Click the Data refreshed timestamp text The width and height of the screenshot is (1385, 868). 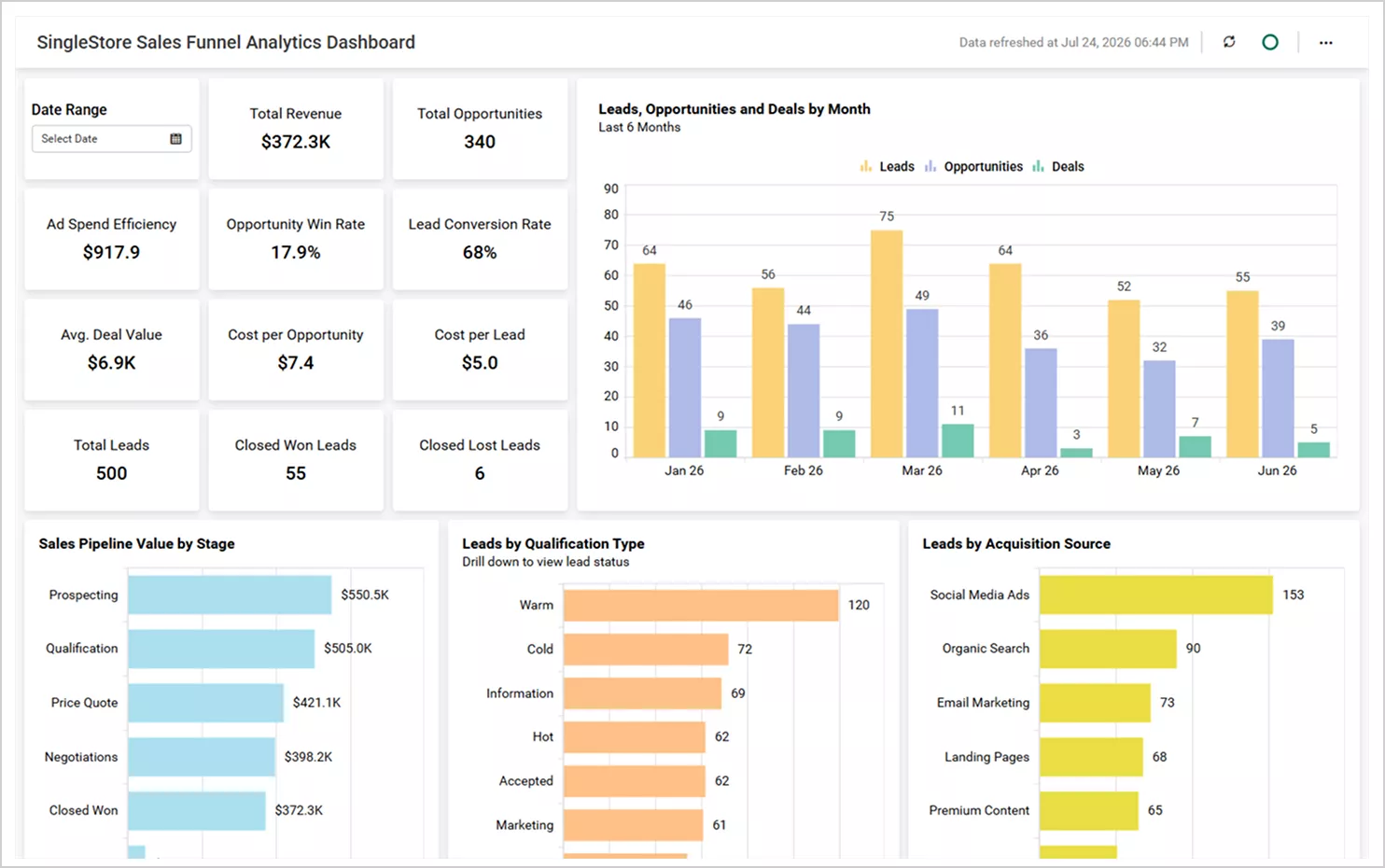click(x=1073, y=43)
